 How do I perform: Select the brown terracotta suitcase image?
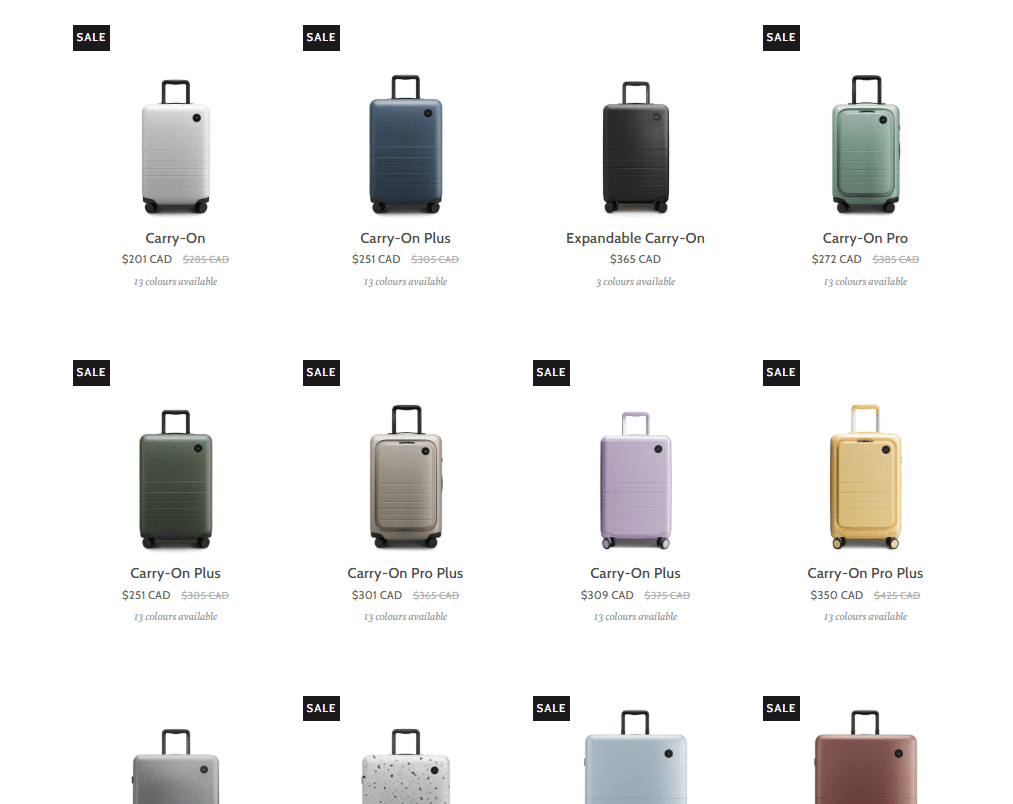866,757
